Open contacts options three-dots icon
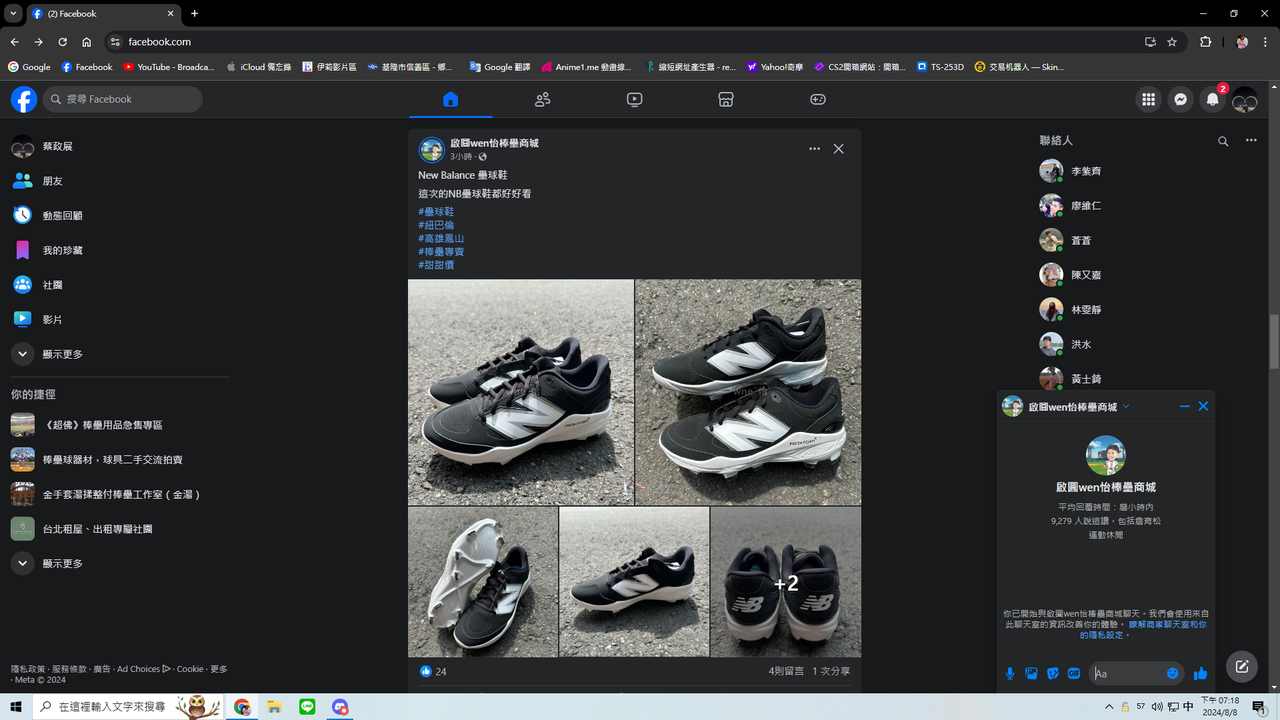 point(1250,141)
